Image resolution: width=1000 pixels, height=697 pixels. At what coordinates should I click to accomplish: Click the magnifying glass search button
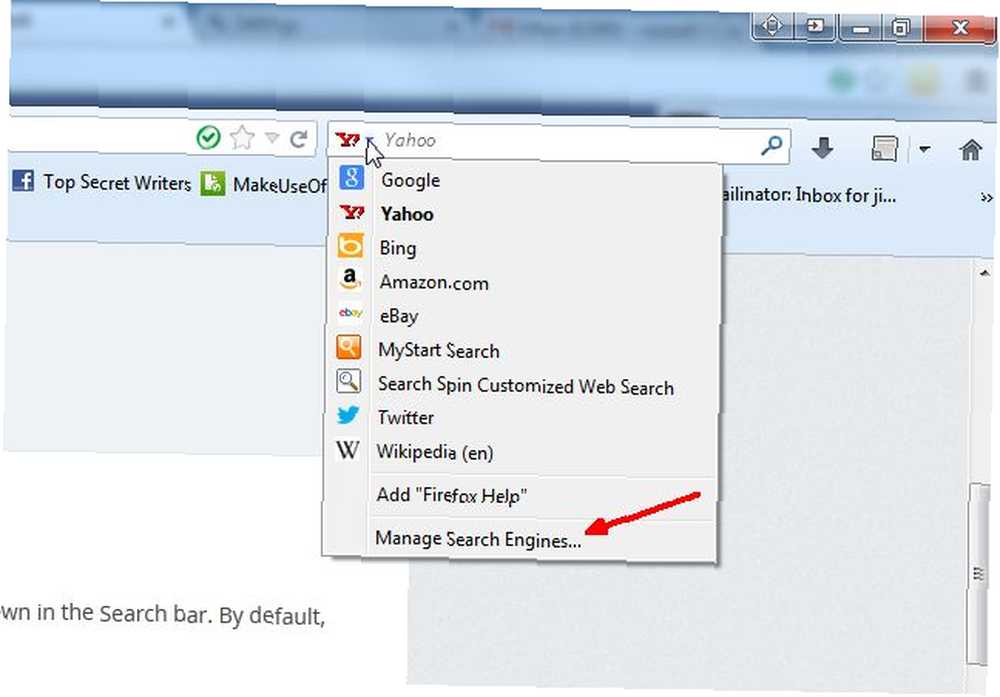(772, 146)
